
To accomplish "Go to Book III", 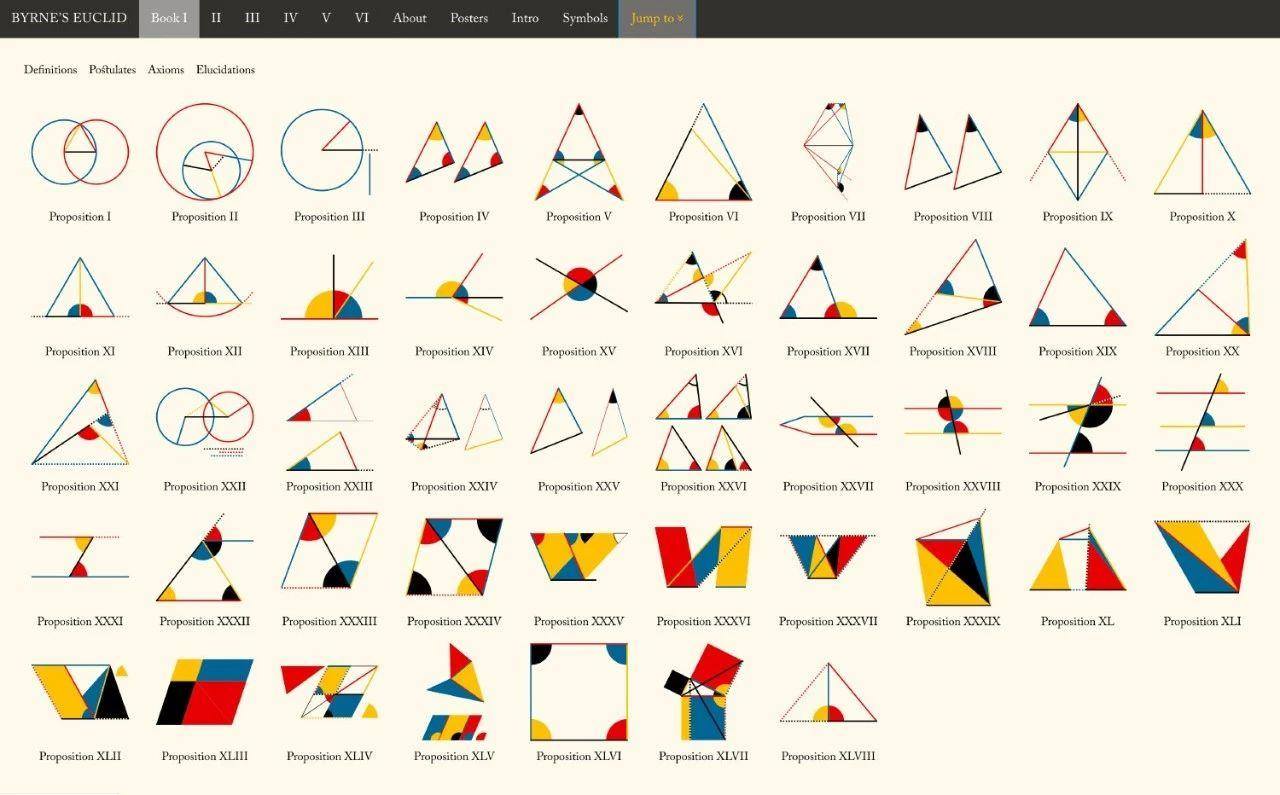I will [x=252, y=18].
